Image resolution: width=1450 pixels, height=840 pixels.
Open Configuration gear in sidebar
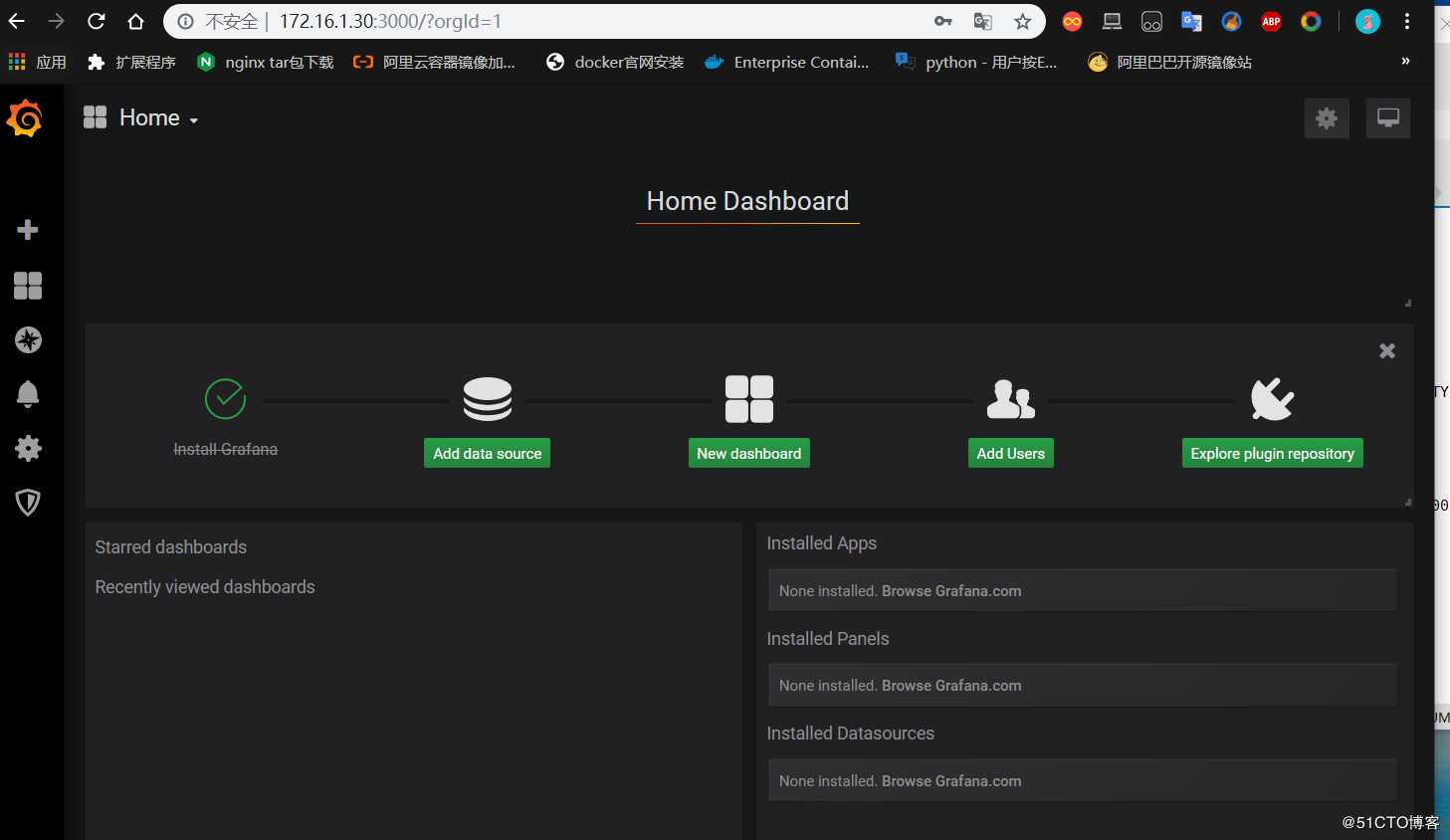coord(28,448)
